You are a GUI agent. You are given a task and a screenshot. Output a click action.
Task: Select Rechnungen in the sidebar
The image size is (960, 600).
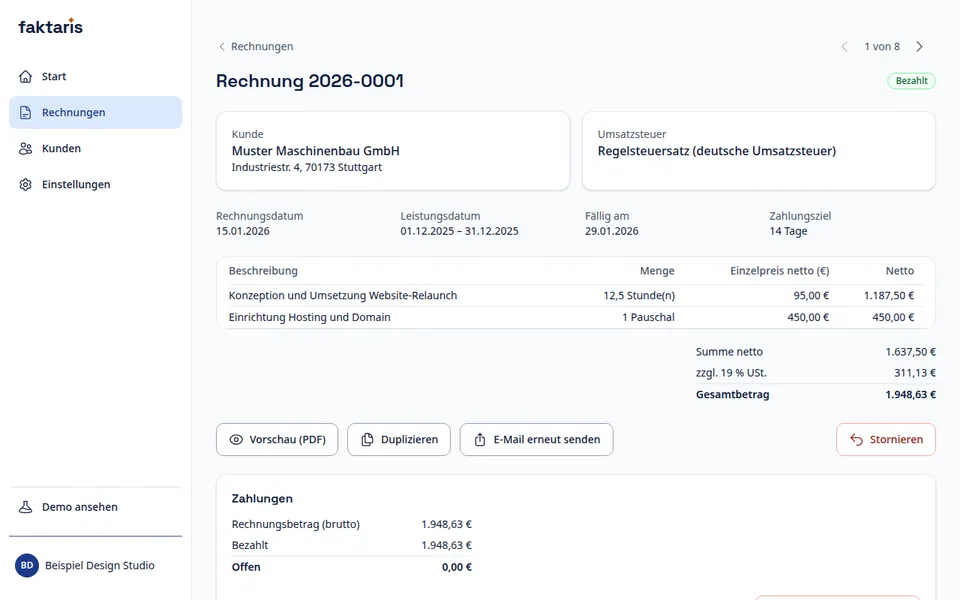point(96,113)
